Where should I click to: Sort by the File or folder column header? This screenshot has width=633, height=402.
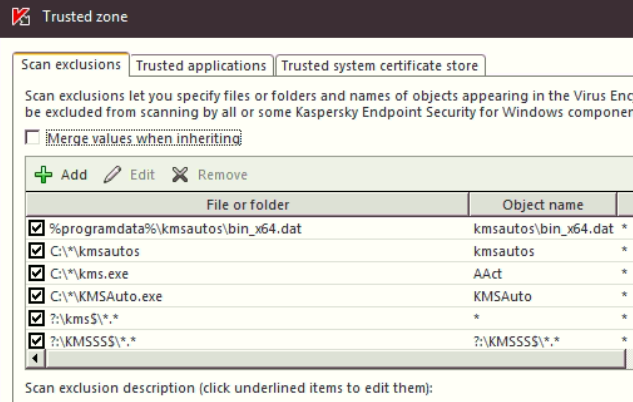point(248,205)
